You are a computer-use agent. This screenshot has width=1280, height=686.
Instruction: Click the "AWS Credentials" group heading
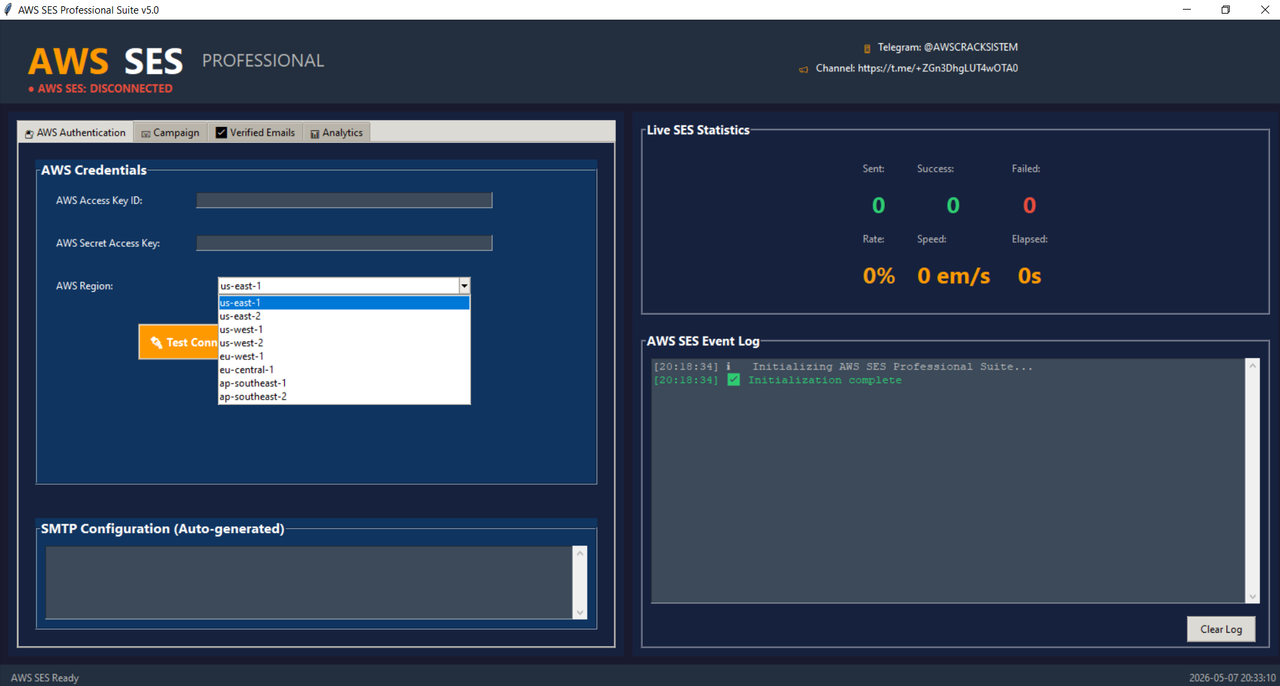point(94,170)
